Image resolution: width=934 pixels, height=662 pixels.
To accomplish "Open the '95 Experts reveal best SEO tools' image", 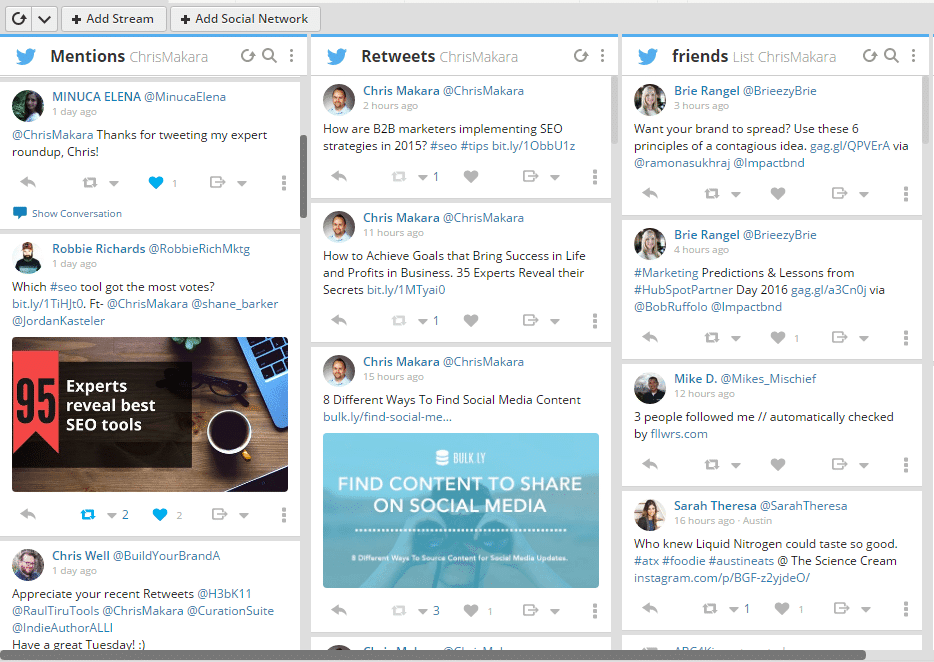I will [x=150, y=414].
